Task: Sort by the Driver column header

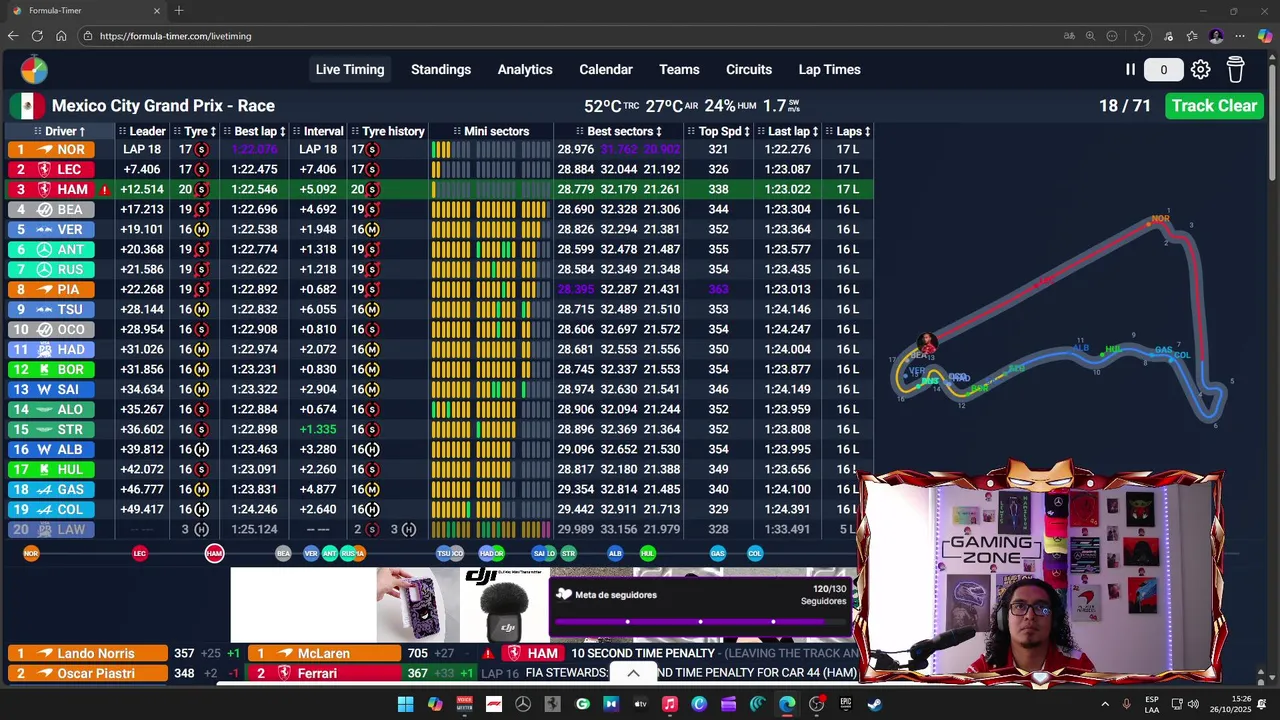Action: pyautogui.click(x=60, y=131)
